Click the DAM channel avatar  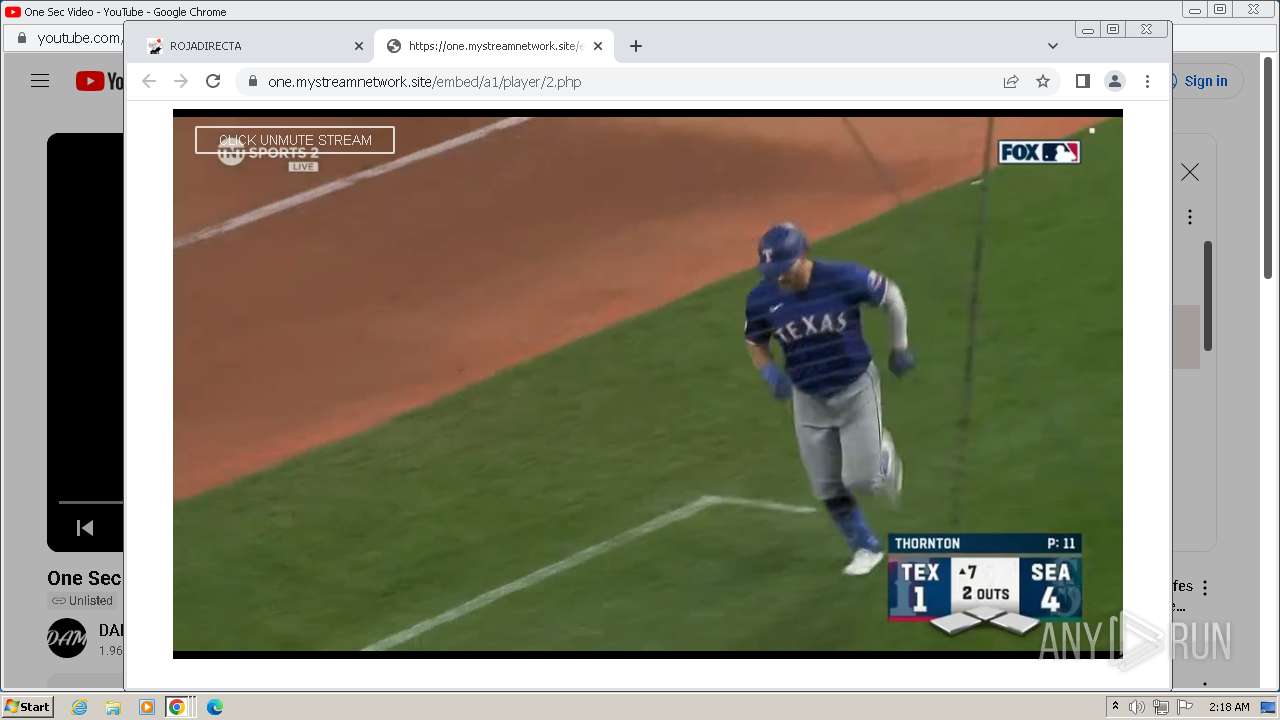pyautogui.click(x=67, y=638)
